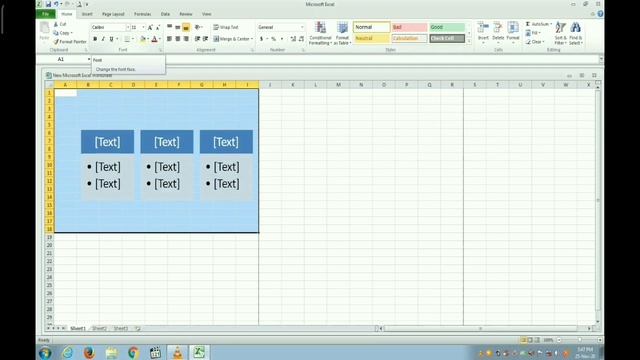Click the Decrease Font Size icon
Image resolution: width=640 pixels, height=360 pixels.
(x=158, y=27)
